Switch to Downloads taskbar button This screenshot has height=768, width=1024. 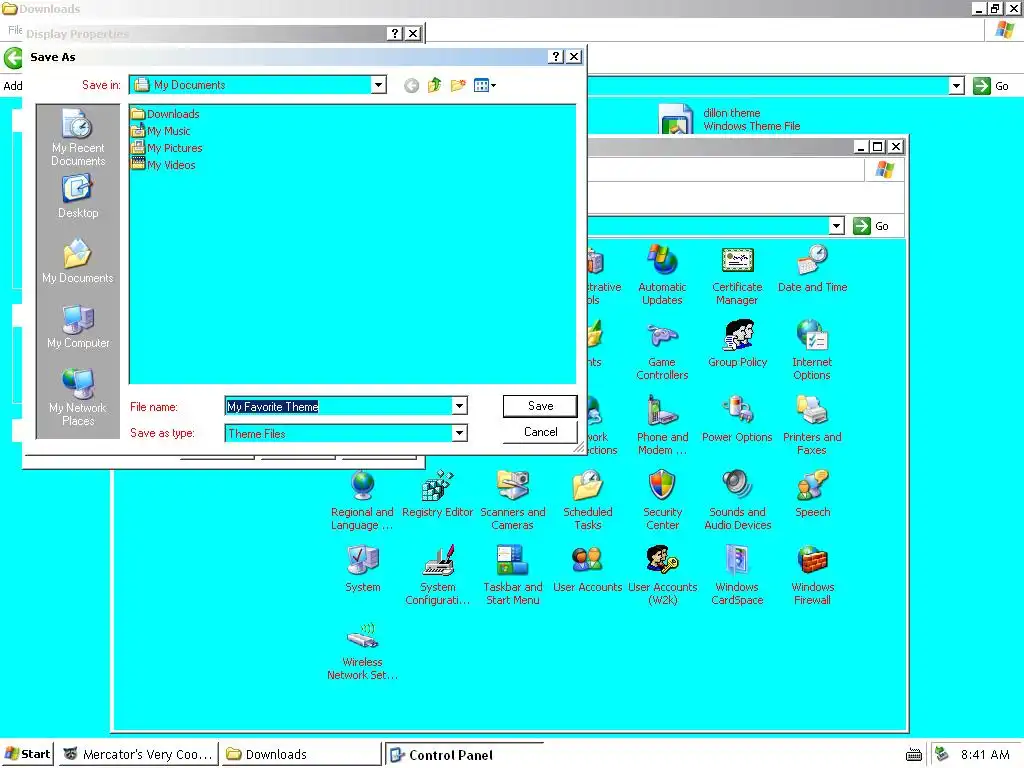[x=300, y=754]
